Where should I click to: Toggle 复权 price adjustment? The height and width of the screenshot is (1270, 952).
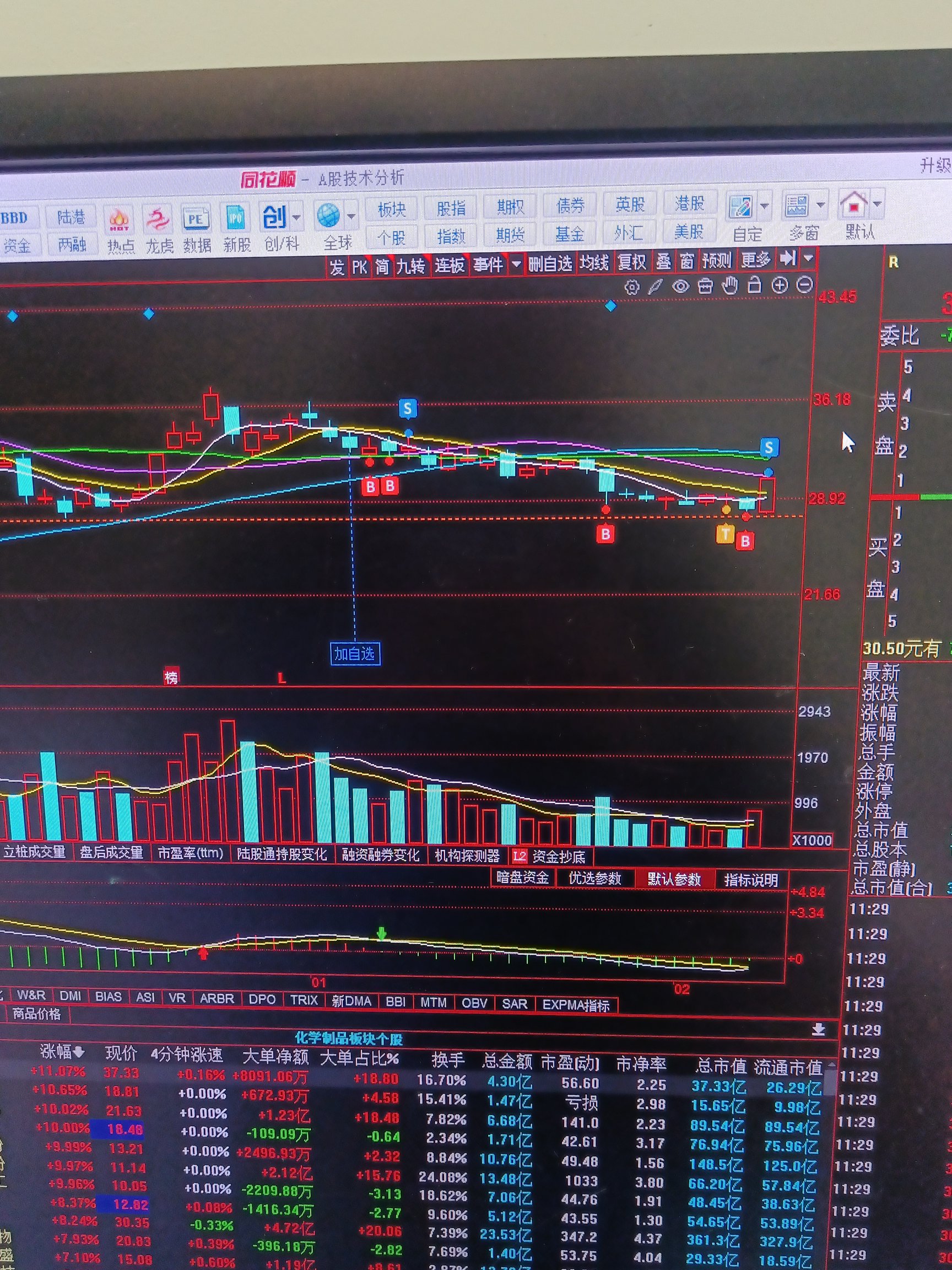[x=632, y=262]
